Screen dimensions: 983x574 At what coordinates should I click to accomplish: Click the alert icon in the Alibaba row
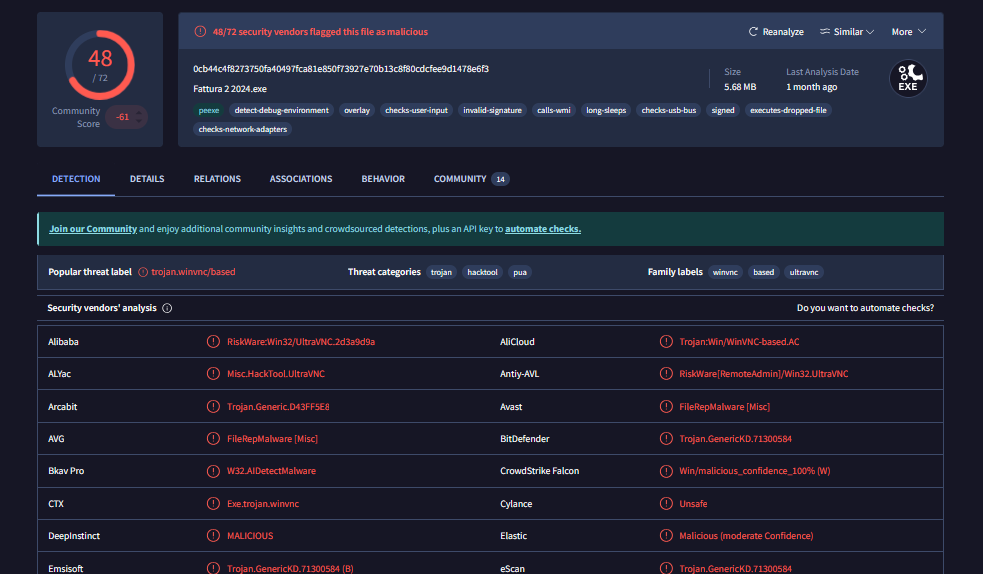(x=213, y=342)
